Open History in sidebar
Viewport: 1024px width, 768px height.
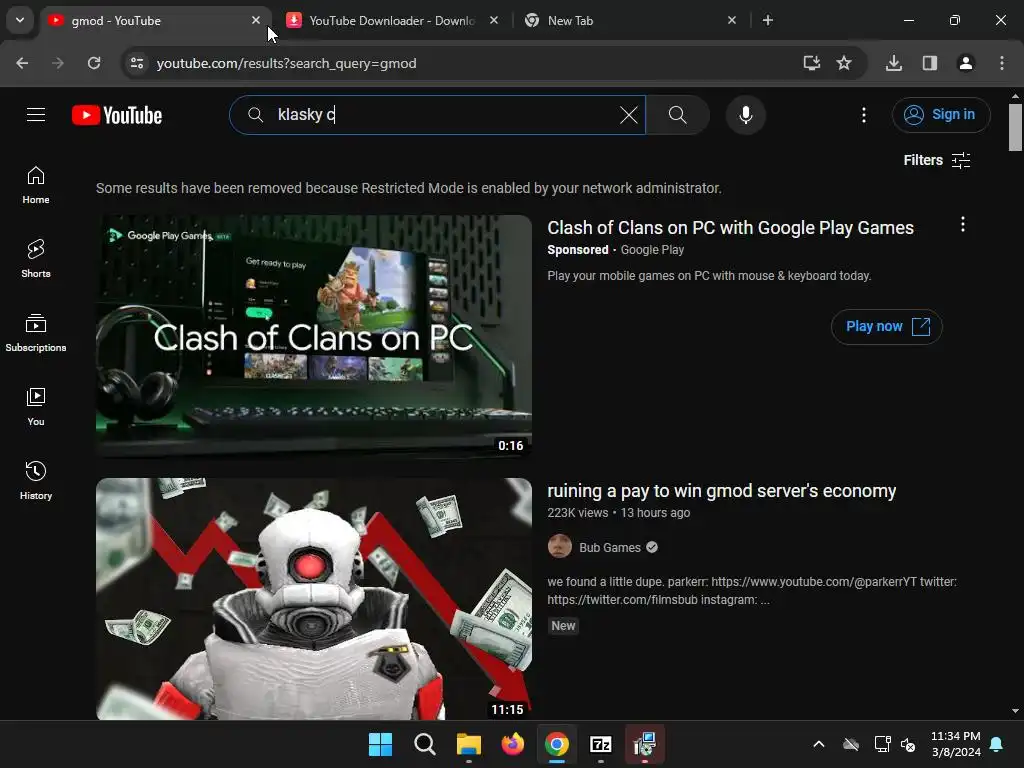tap(36, 481)
